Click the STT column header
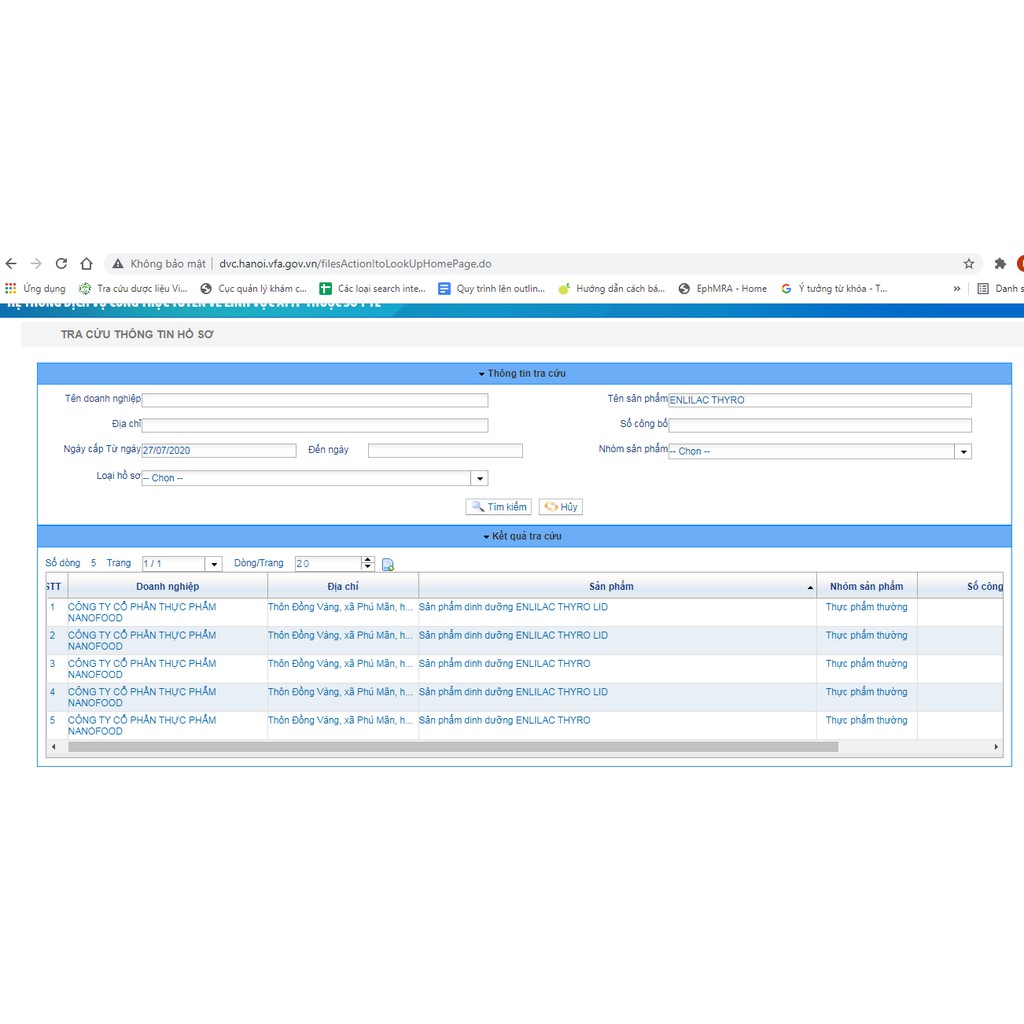Image resolution: width=1024 pixels, height=1024 pixels. point(56,586)
